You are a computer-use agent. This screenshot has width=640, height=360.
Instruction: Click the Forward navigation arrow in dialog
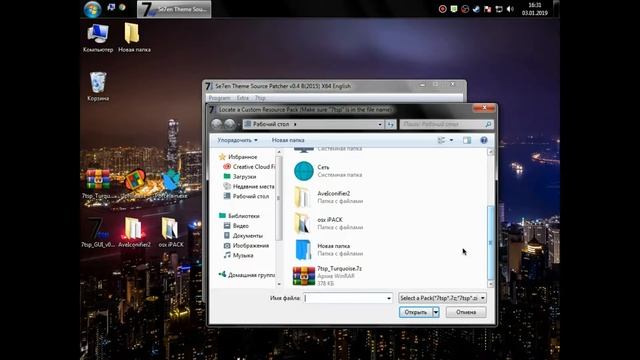(229, 124)
